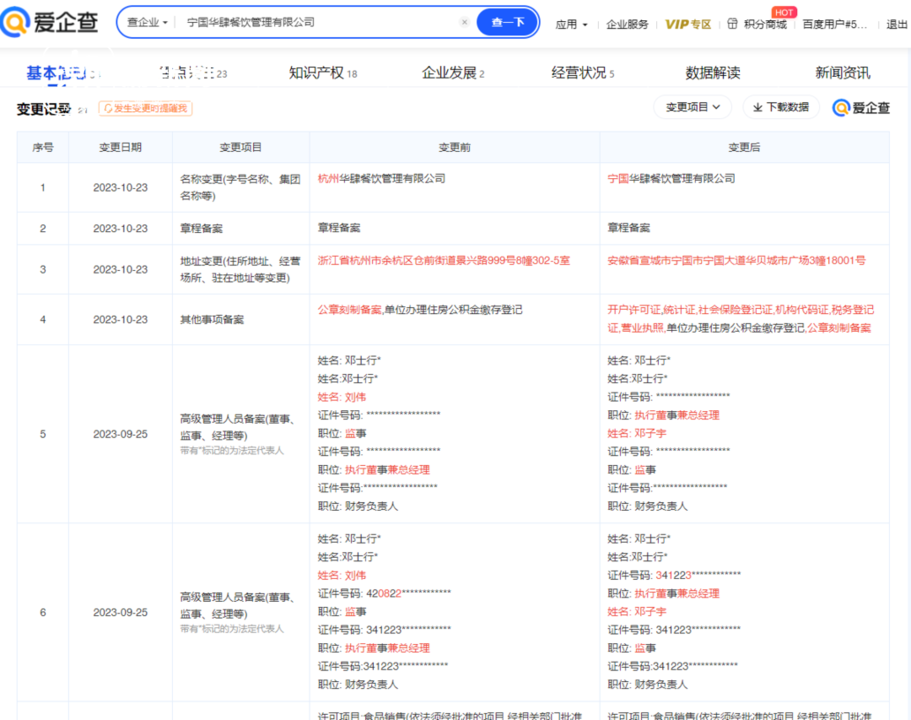
Task: Click 公章刻制备案 text in row 4 变更前
Action: pyautogui.click(x=349, y=310)
